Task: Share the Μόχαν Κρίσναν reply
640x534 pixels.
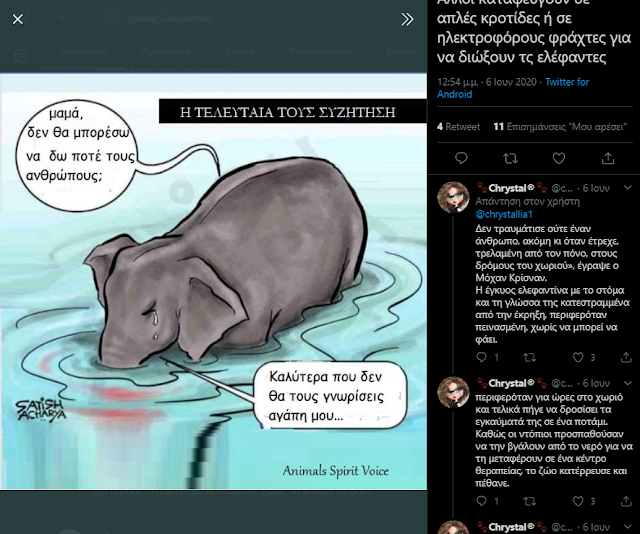Action: [626, 357]
